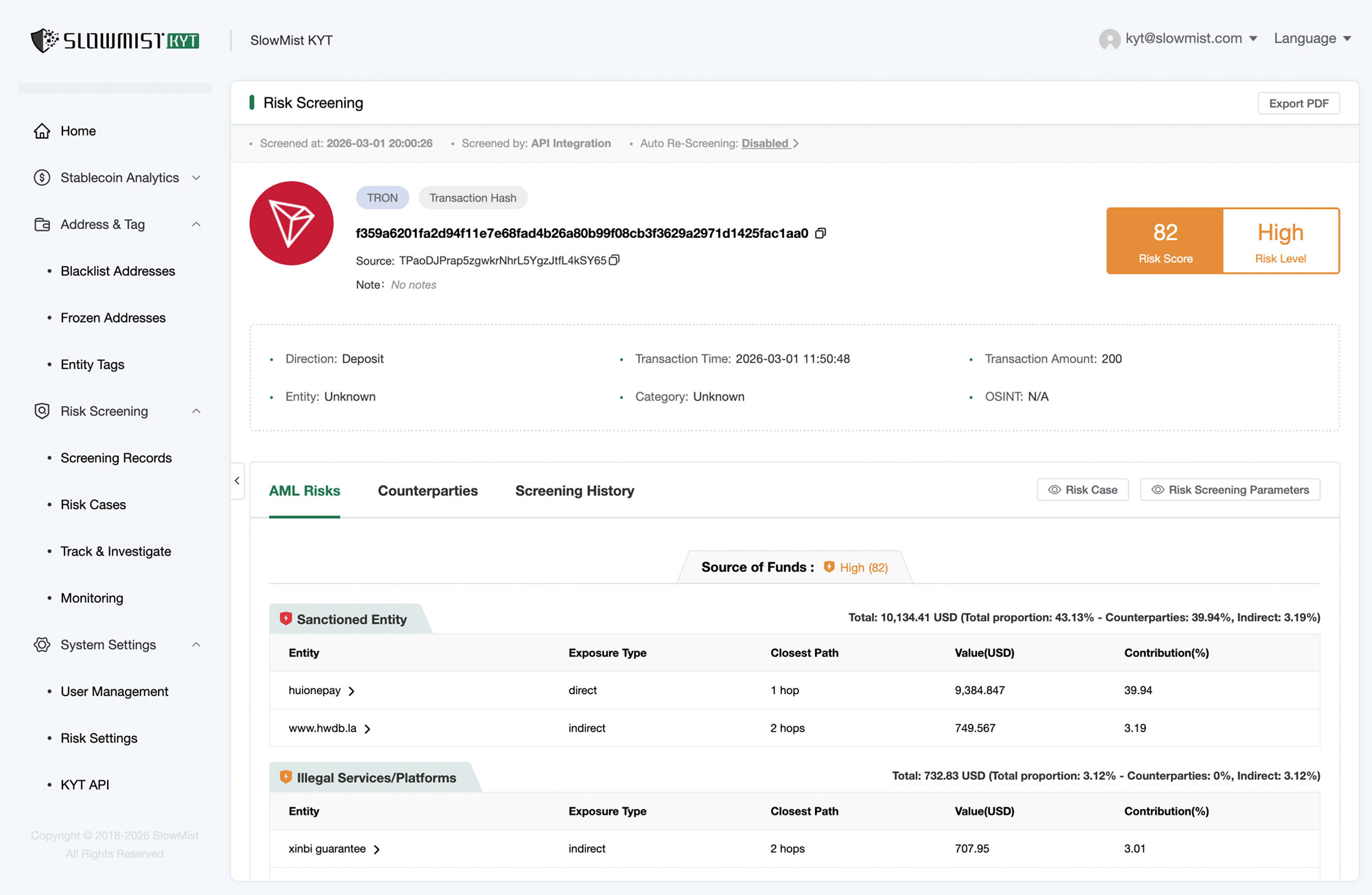Collapse the Address & Tag sidebar section
The image size is (1372, 895).
point(196,224)
